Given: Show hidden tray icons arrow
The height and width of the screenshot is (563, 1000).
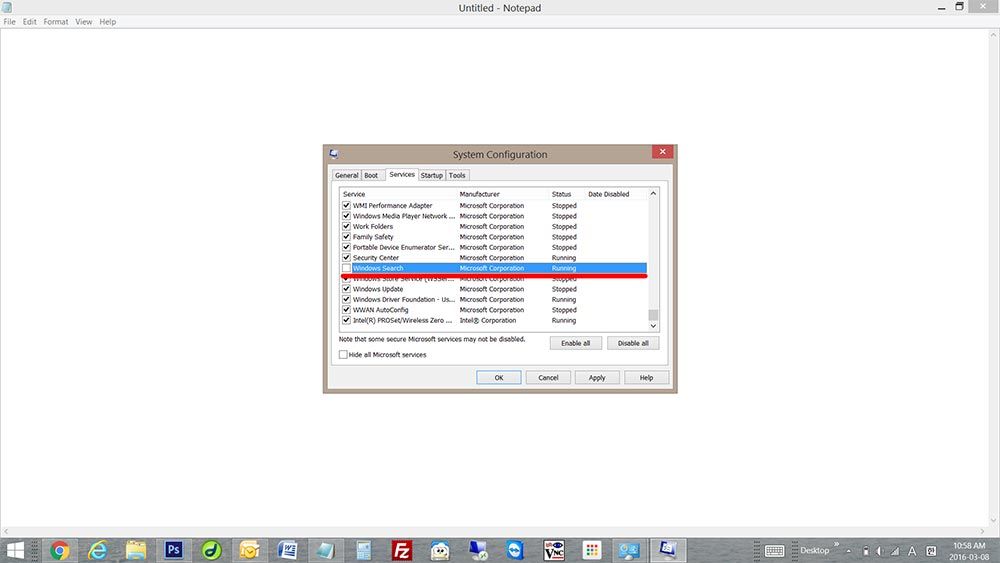Looking at the screenshot, I should (849, 551).
